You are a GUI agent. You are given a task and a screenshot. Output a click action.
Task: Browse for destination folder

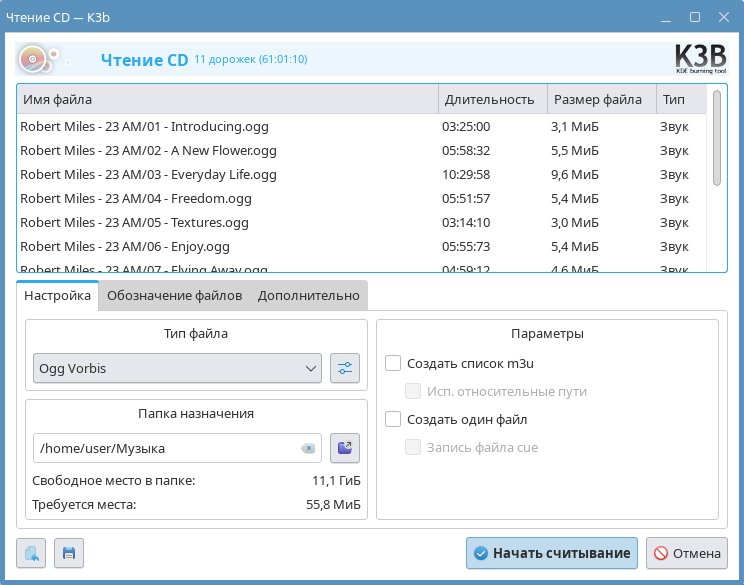coord(345,448)
